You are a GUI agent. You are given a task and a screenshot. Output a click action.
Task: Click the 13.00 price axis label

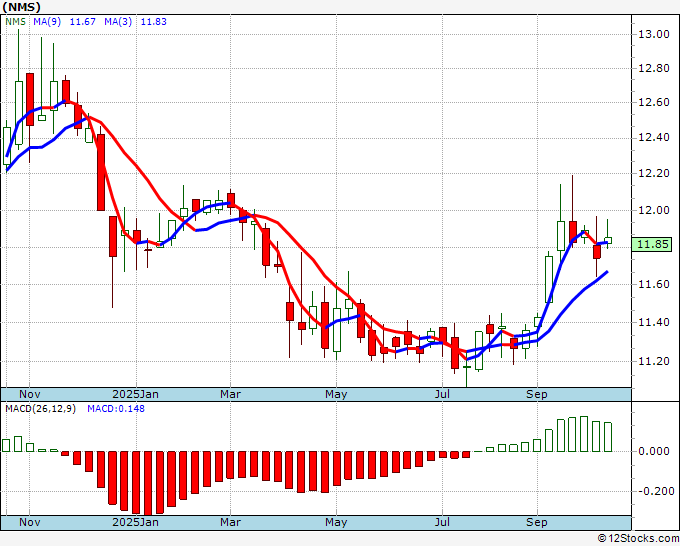click(x=654, y=34)
